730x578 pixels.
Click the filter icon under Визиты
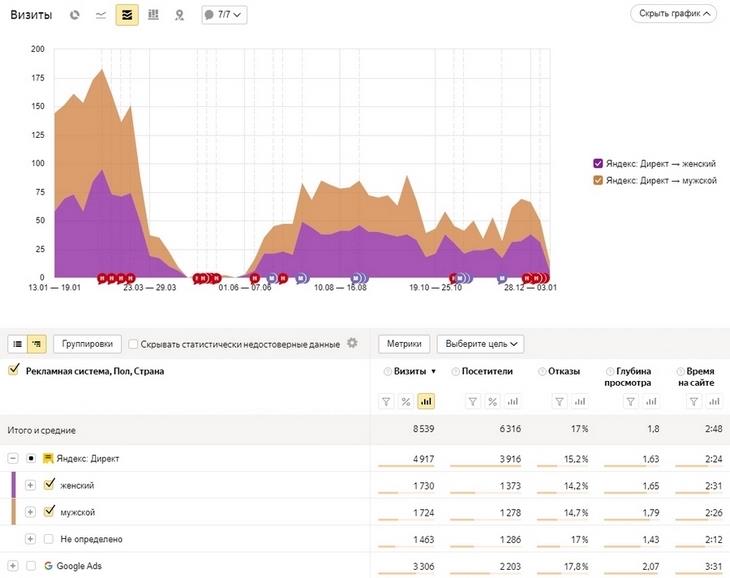point(385,401)
